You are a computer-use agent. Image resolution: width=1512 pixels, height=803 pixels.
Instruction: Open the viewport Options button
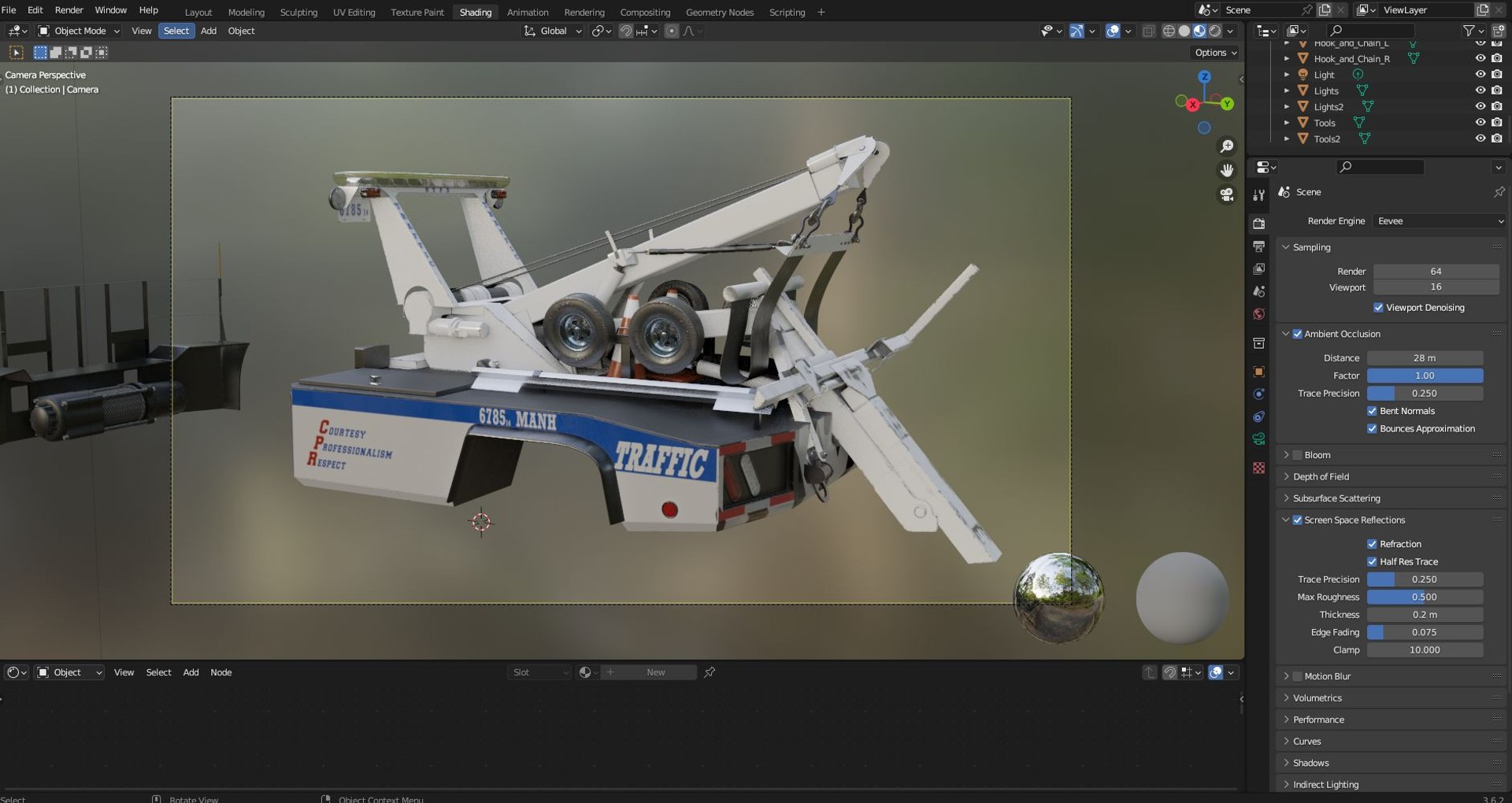click(x=1215, y=53)
